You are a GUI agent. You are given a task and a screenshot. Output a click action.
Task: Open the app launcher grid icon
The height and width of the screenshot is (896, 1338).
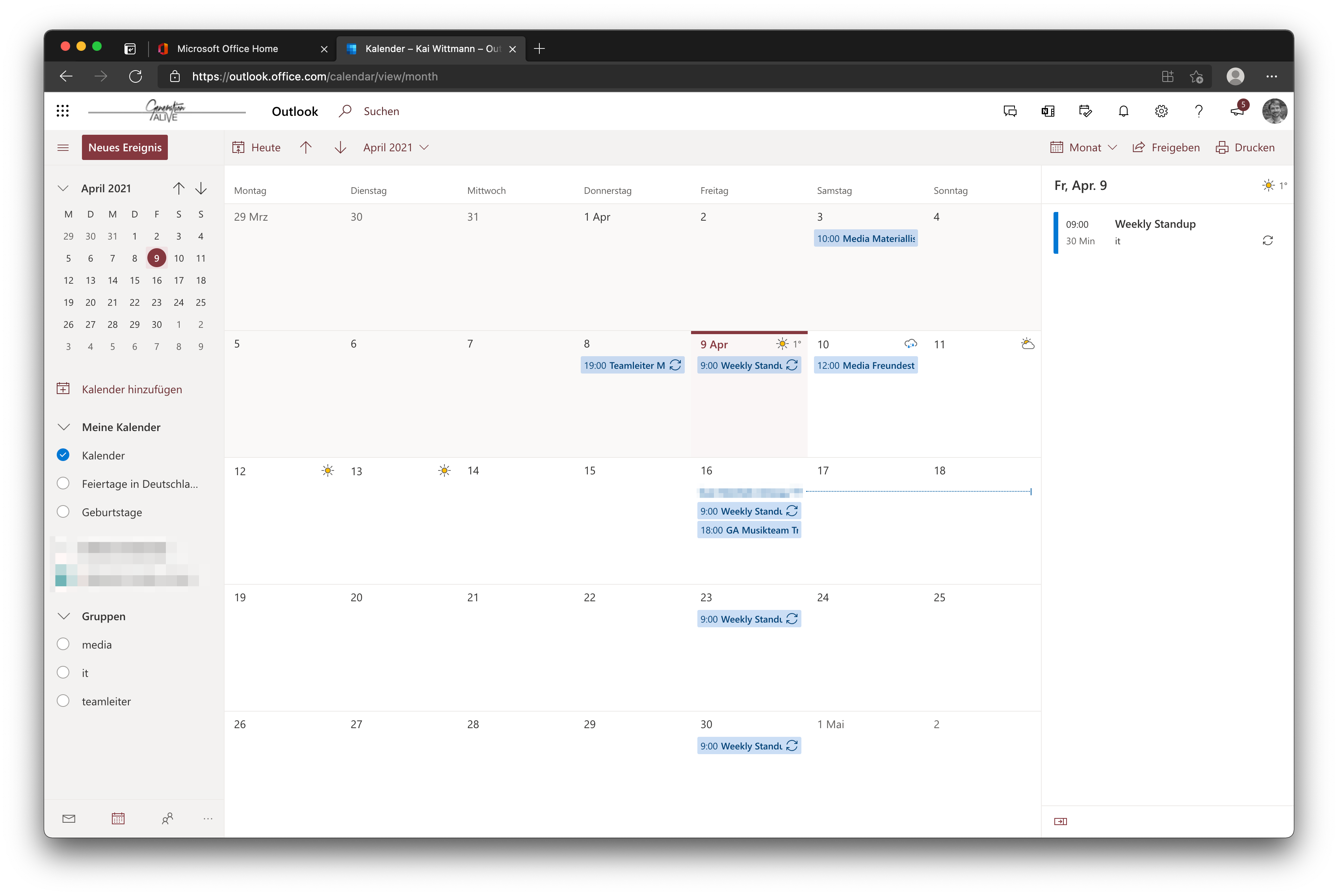(x=63, y=110)
